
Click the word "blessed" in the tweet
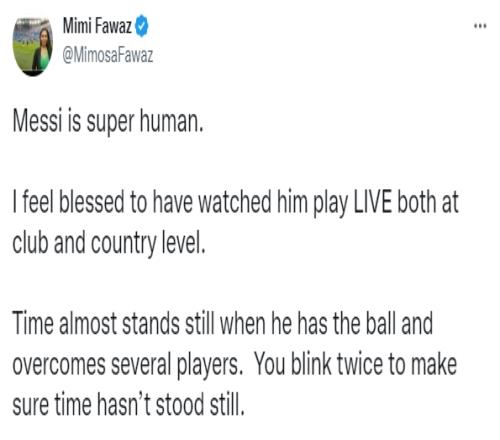(x=92, y=202)
